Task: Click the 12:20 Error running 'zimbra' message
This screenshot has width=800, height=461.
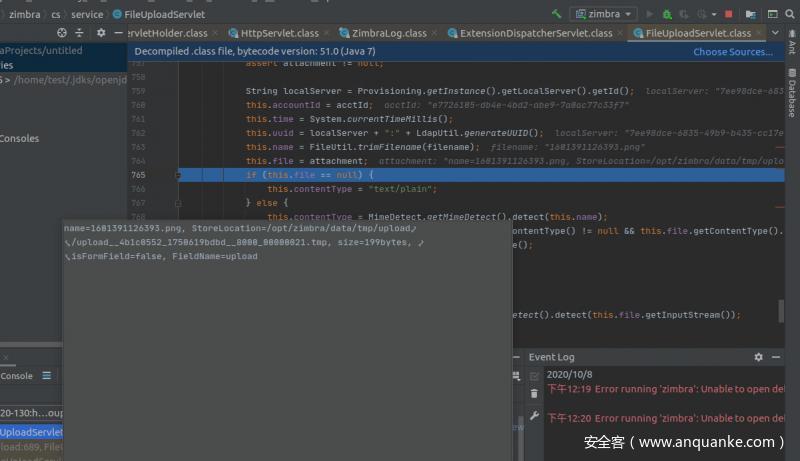Action: click(666, 418)
